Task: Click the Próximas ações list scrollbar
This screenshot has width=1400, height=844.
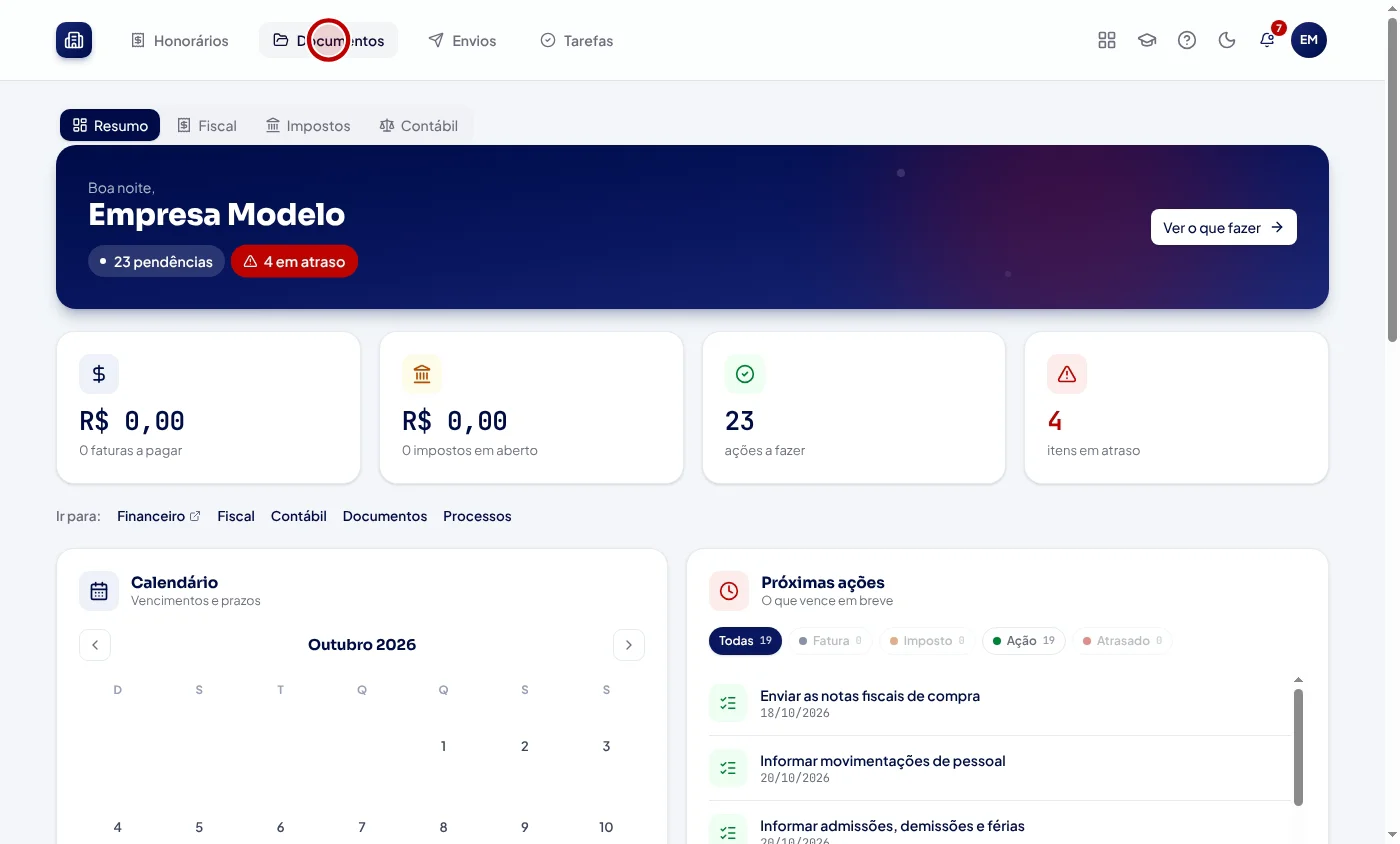Action: coord(1298,746)
